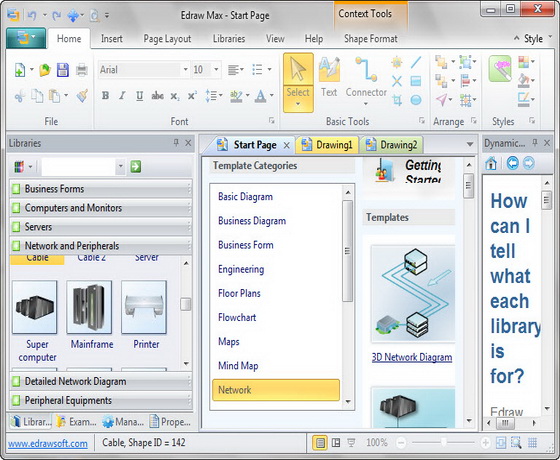Toggle Italic formatting
560x460 pixels.
point(122,96)
